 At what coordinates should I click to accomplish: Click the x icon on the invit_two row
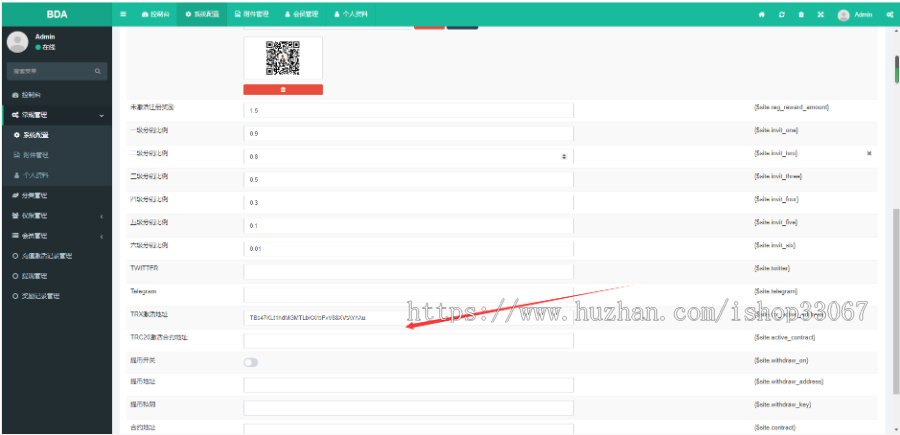(x=869, y=153)
